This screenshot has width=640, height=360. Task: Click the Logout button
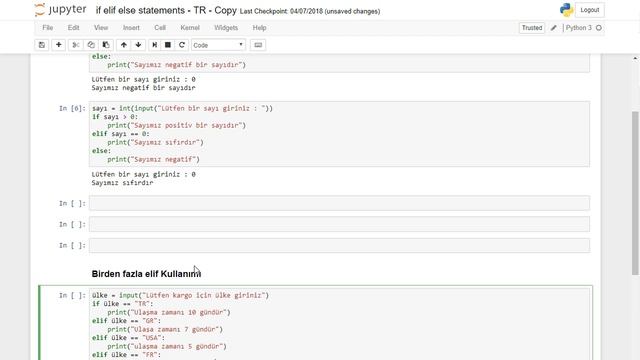pos(589,10)
